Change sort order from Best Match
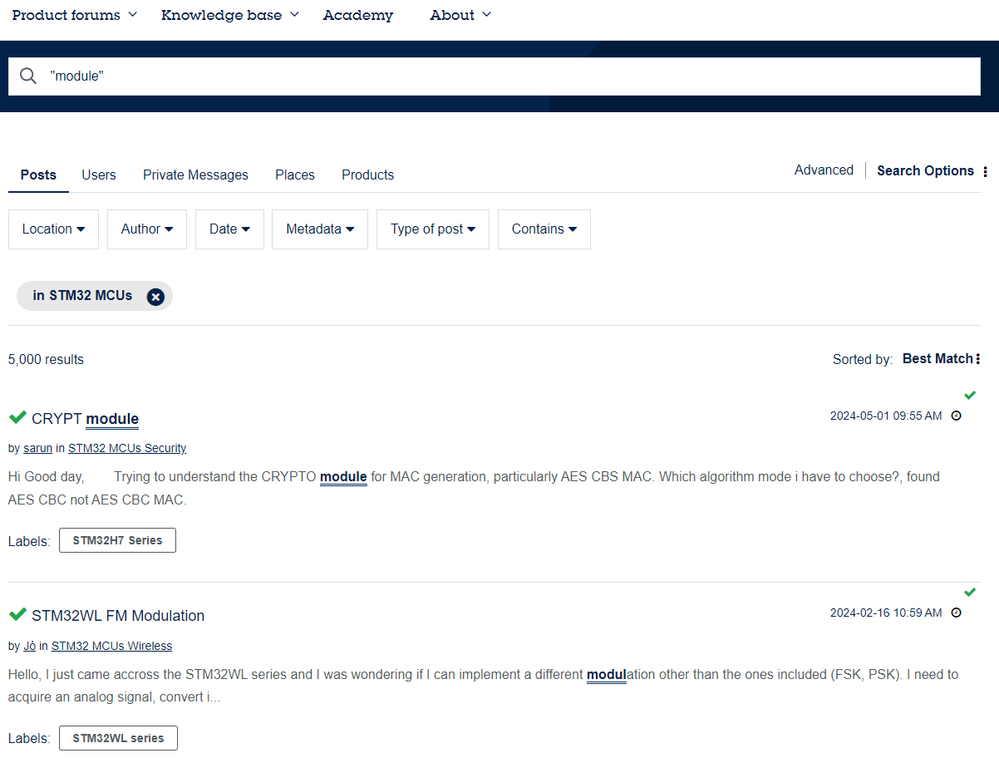This screenshot has height=758, width=999. coord(941,359)
